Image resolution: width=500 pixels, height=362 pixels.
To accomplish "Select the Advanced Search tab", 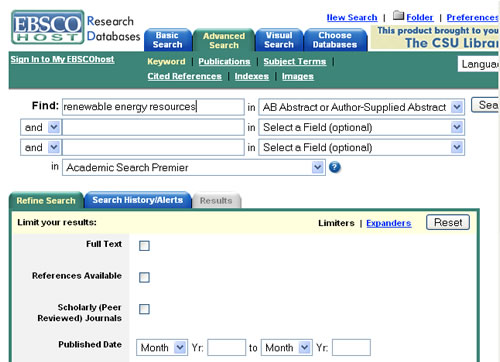I will pyautogui.click(x=224, y=41).
